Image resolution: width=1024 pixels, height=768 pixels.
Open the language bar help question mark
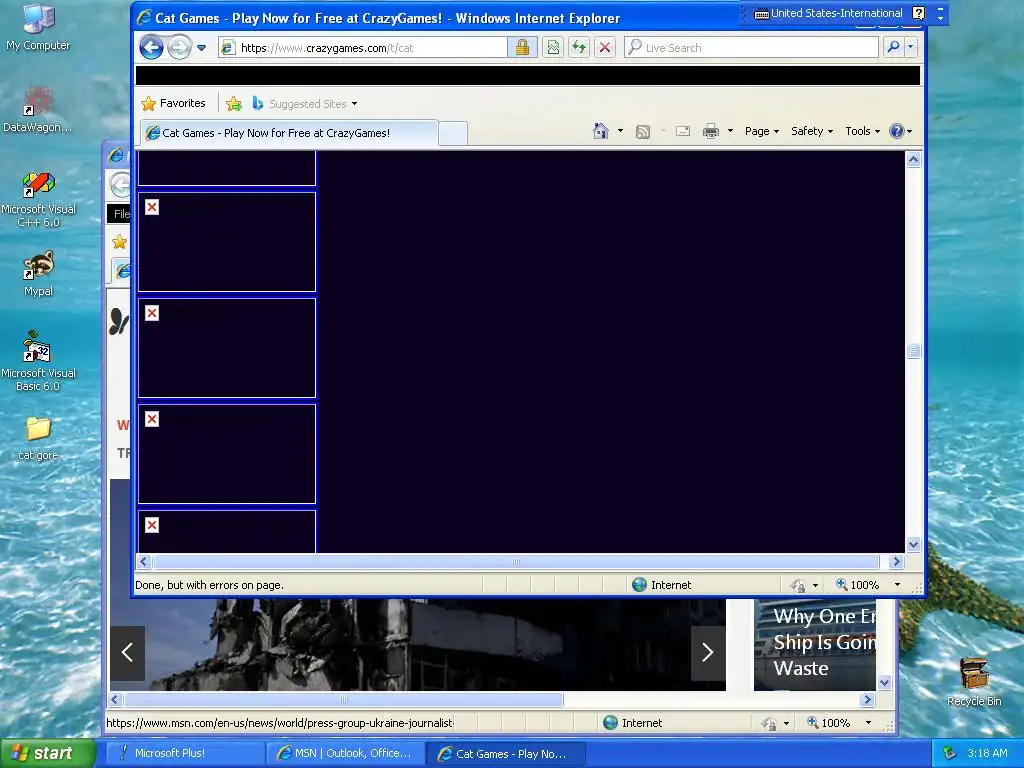[x=918, y=13]
